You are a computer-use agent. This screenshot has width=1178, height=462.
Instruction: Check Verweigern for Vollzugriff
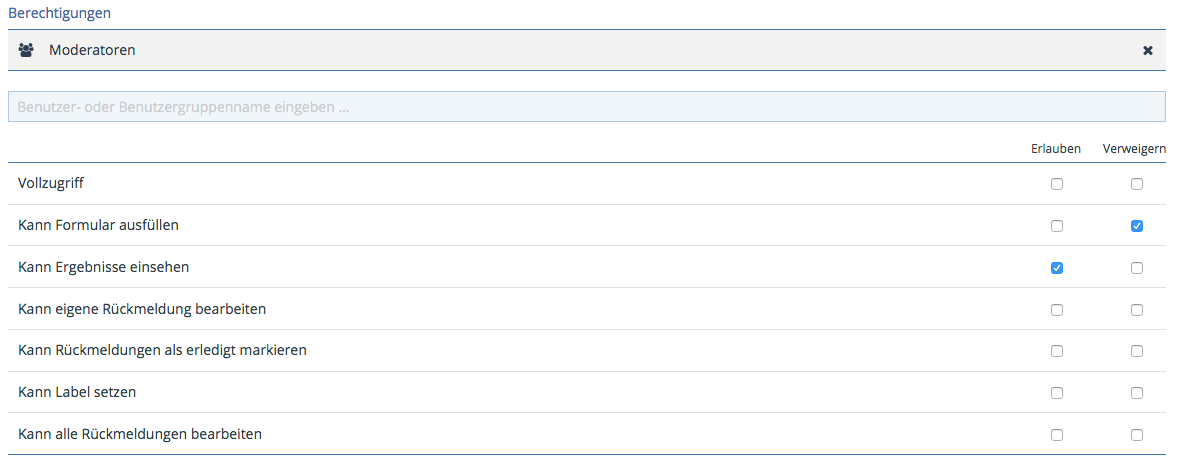click(1137, 184)
